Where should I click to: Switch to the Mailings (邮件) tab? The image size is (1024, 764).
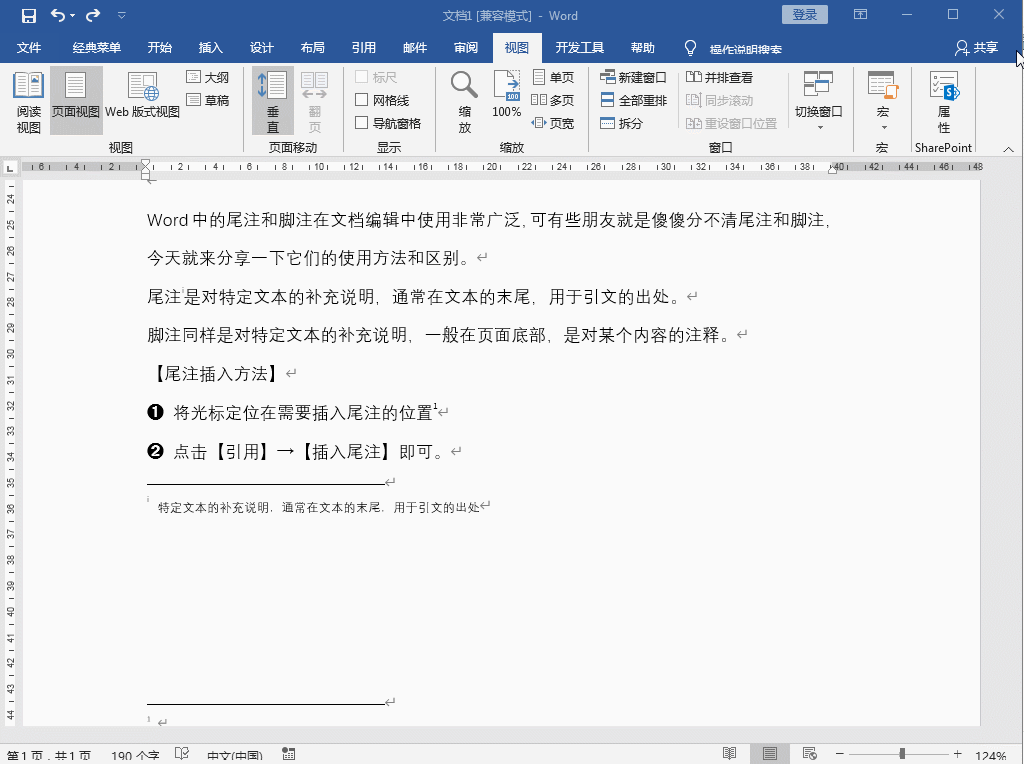(x=415, y=48)
